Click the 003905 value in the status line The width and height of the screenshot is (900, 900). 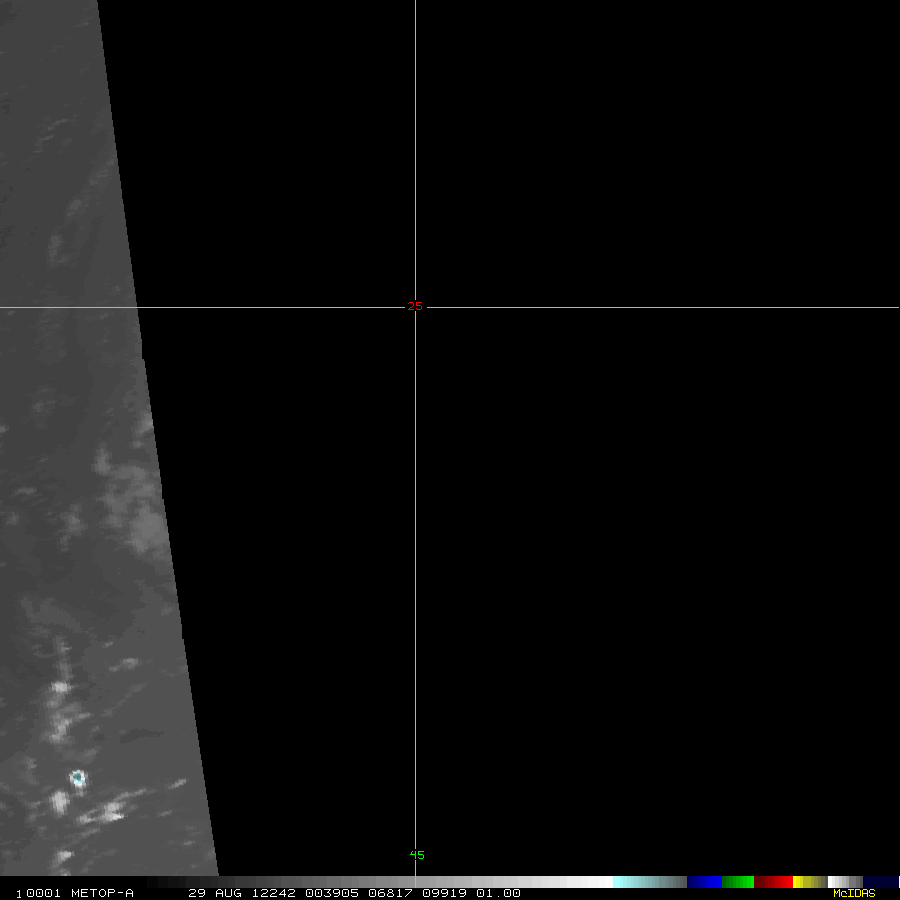330,893
